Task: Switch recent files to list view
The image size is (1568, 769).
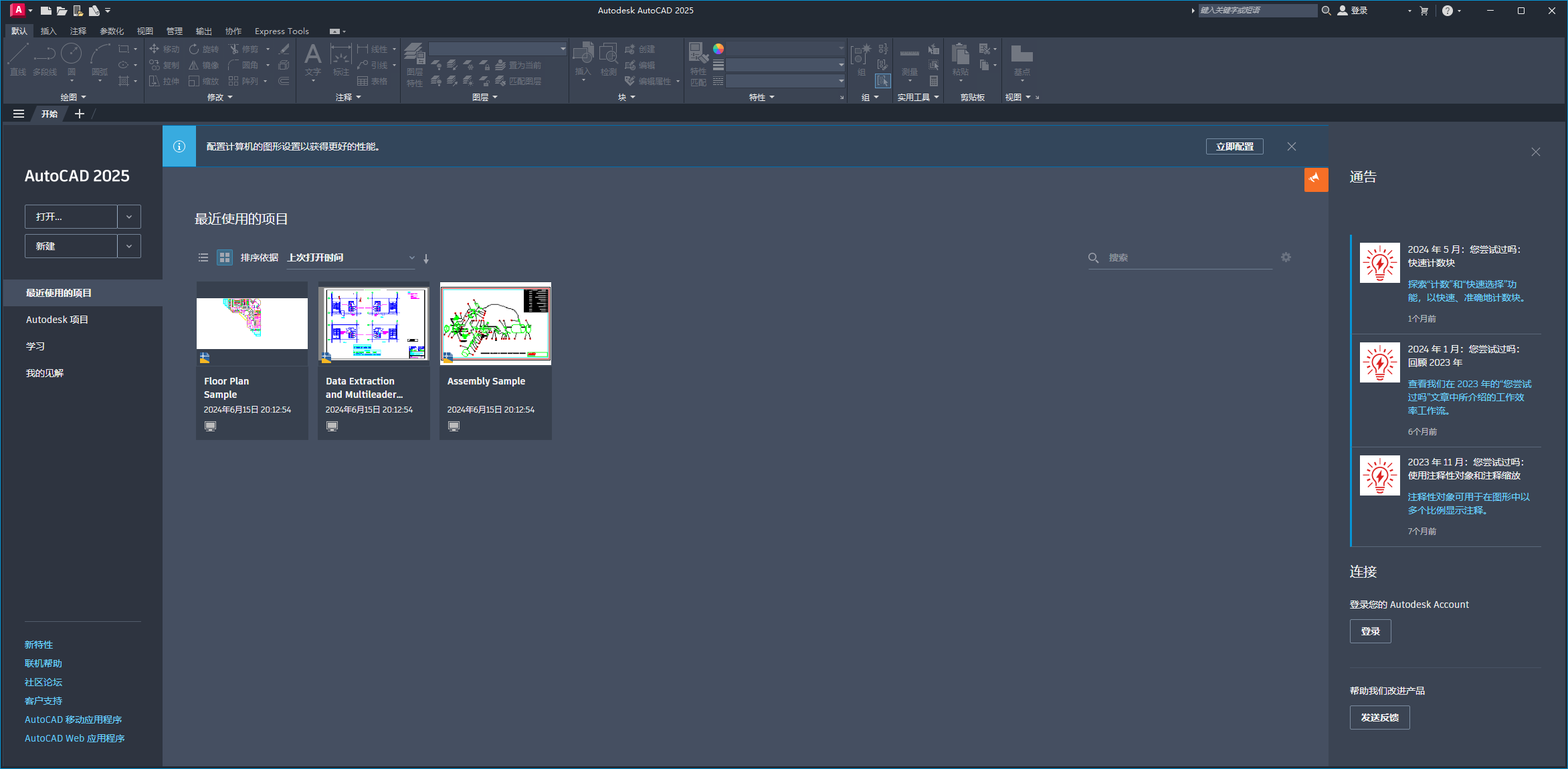Action: tap(203, 257)
